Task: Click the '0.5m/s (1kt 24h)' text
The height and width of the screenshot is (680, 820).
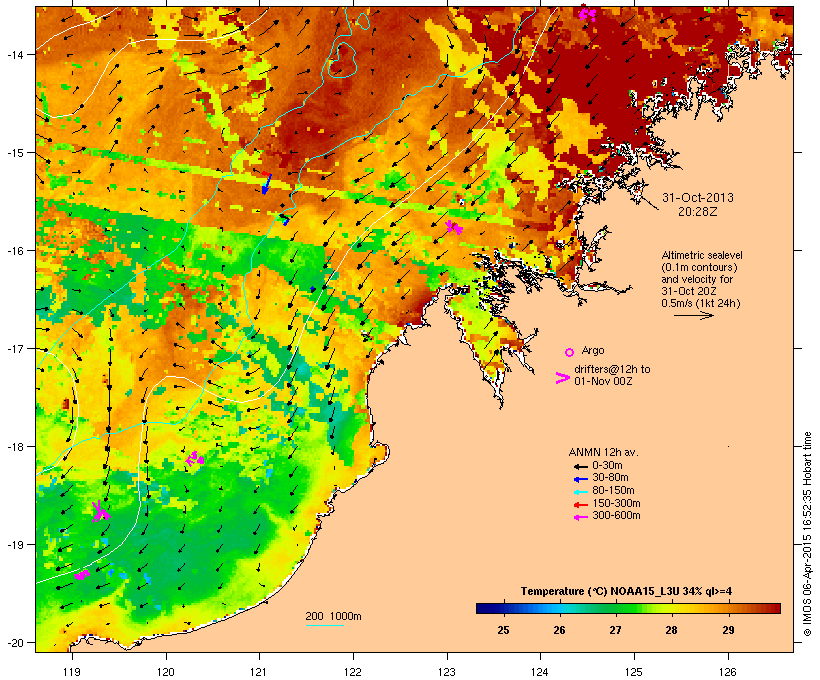Action: [701, 303]
